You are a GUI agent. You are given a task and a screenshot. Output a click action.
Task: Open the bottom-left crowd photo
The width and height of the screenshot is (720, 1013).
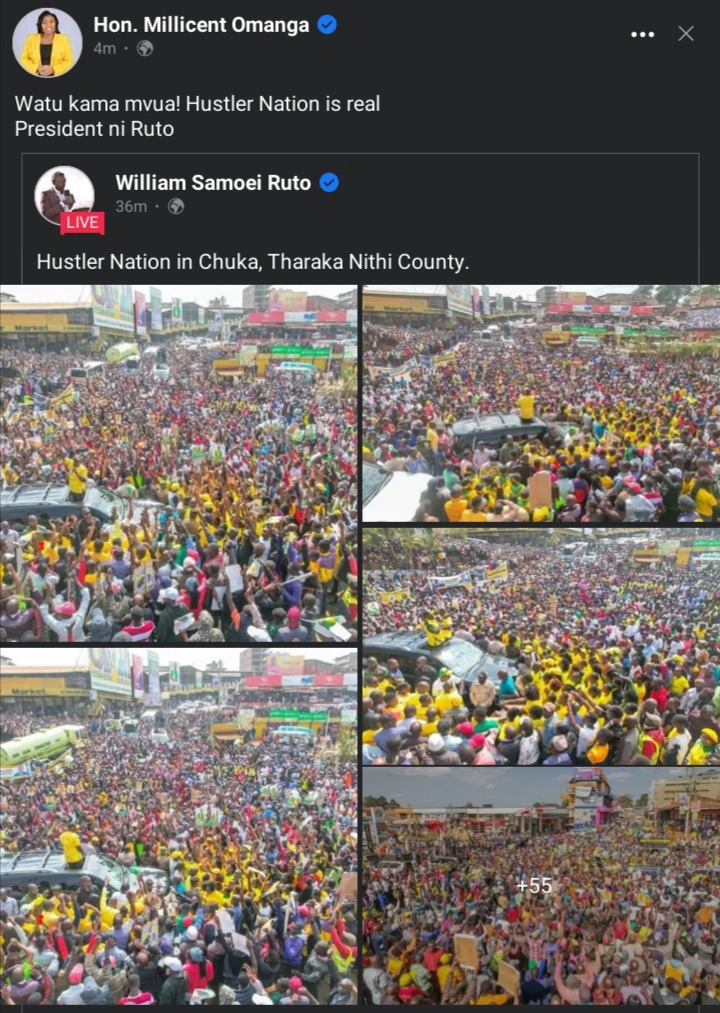point(178,826)
